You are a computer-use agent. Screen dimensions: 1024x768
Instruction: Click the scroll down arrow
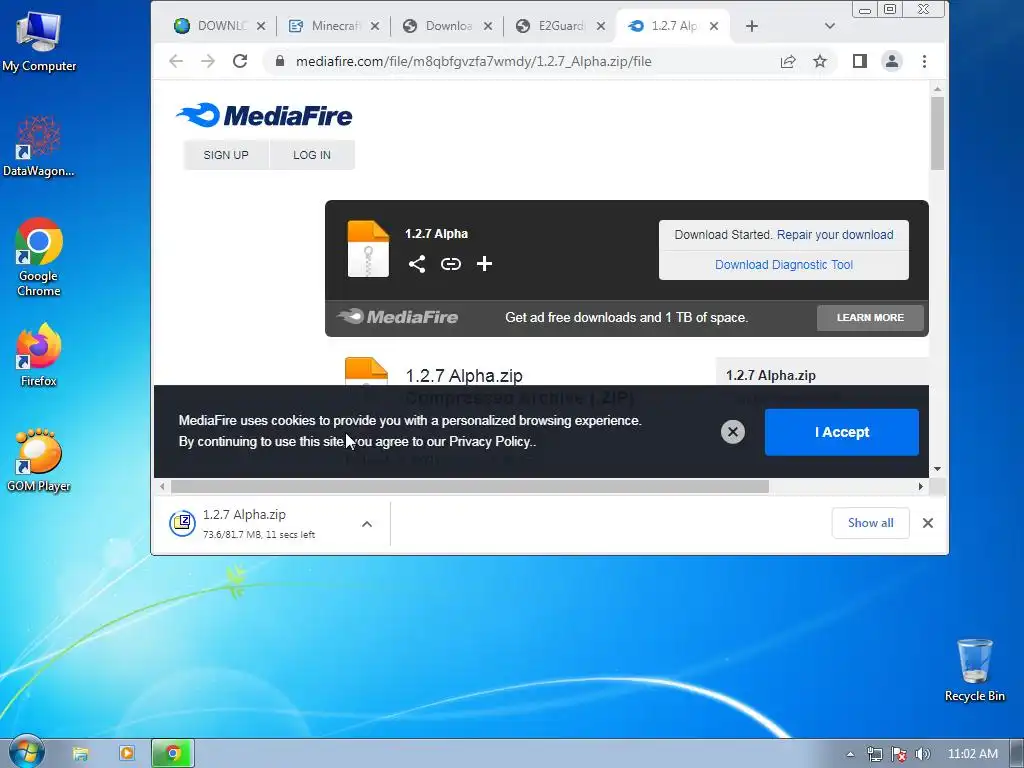pos(937,469)
